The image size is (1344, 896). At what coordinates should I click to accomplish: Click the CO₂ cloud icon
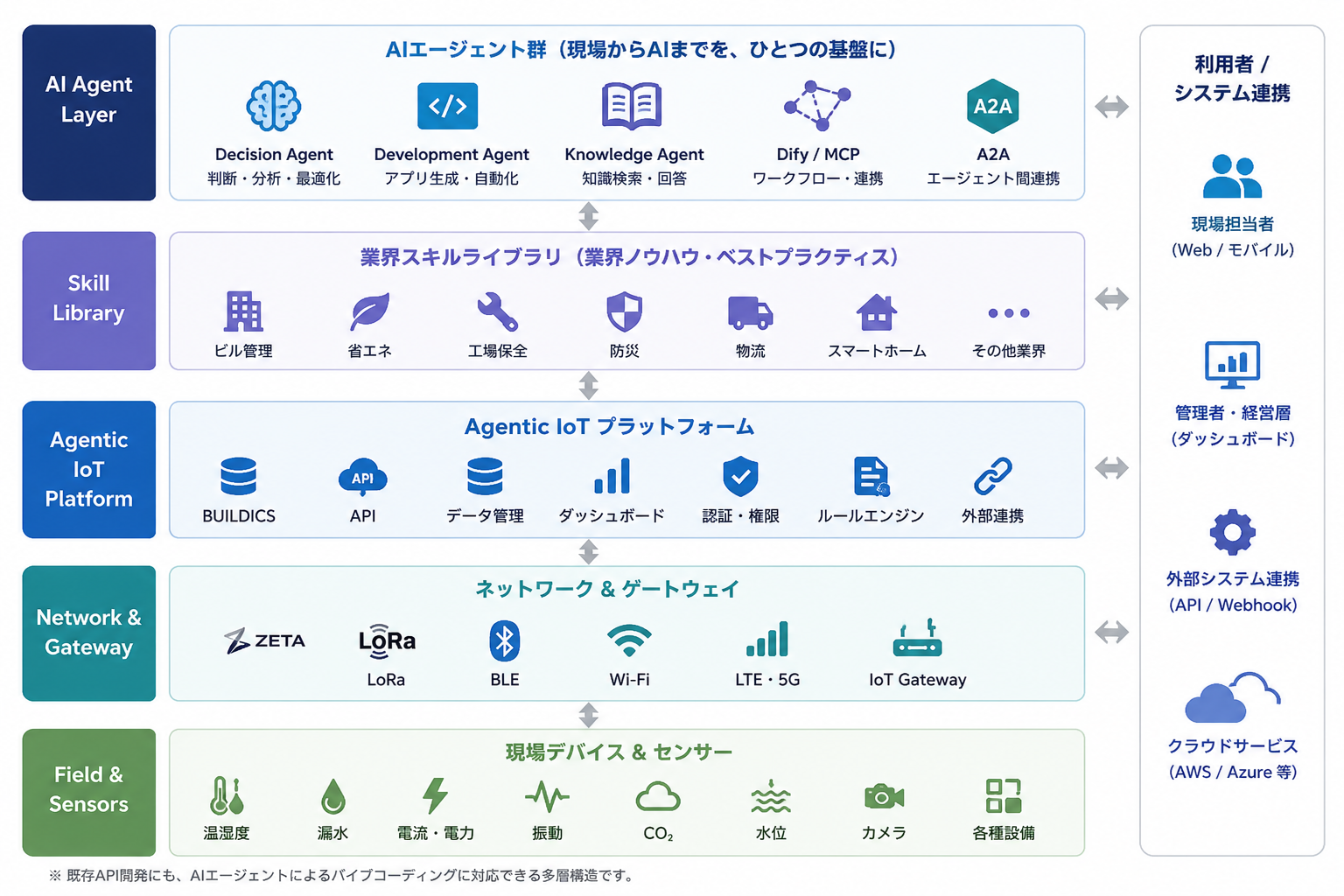658,797
